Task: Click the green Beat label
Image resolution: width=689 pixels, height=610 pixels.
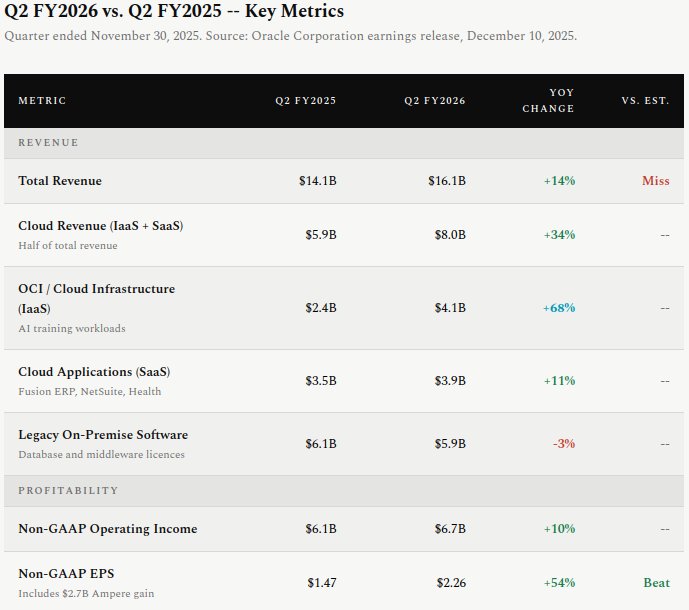Action: coord(656,583)
